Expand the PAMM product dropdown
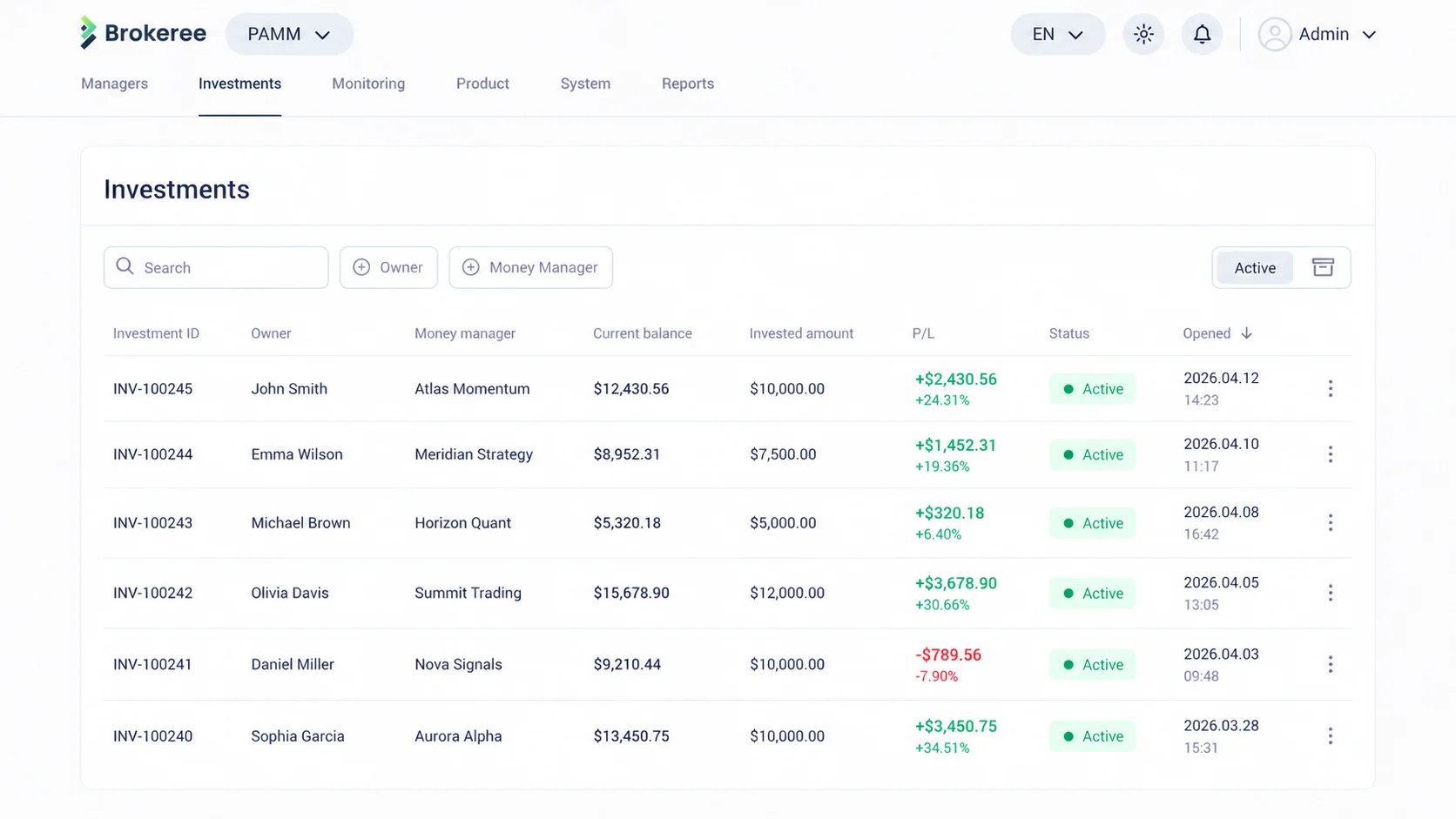 click(x=289, y=34)
